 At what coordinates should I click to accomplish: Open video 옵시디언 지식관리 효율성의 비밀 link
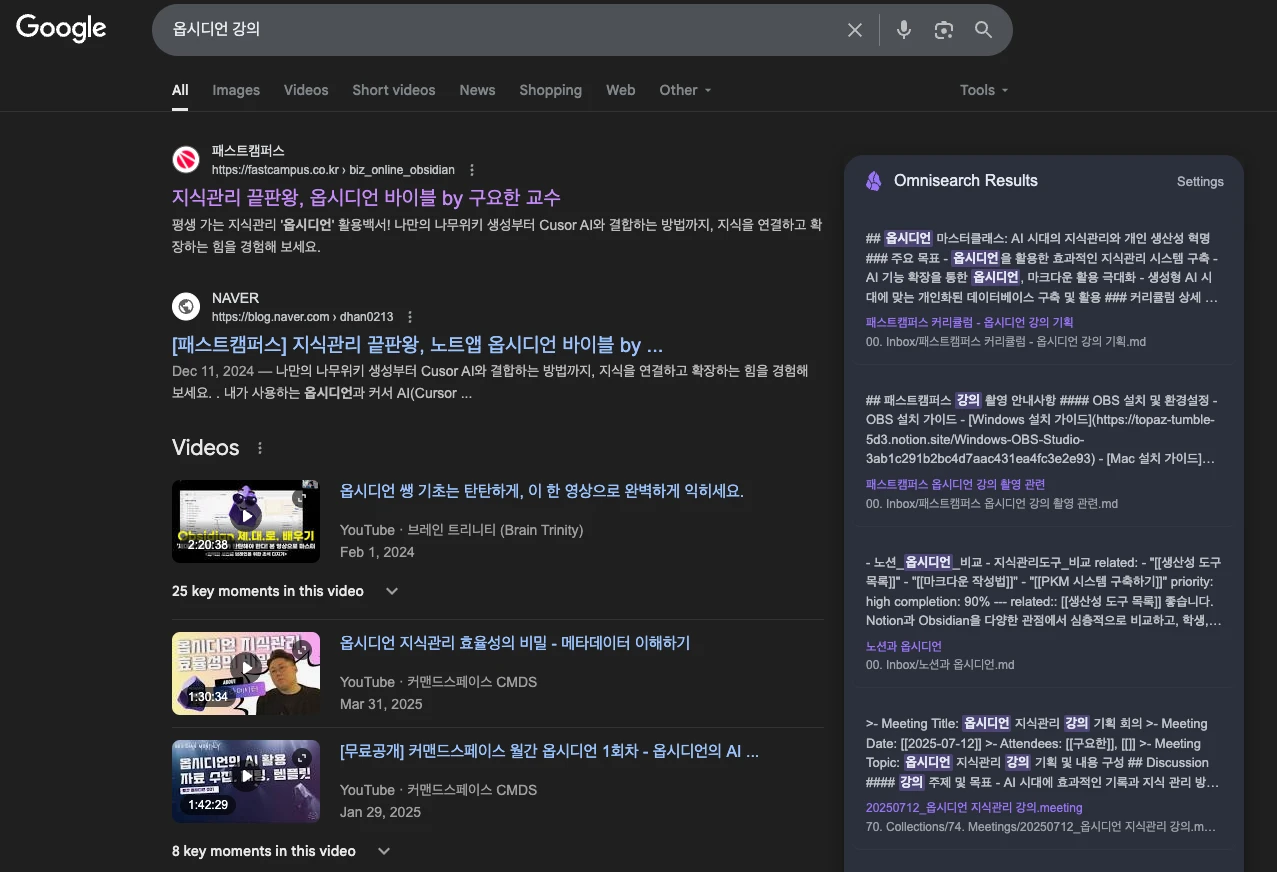click(x=515, y=643)
